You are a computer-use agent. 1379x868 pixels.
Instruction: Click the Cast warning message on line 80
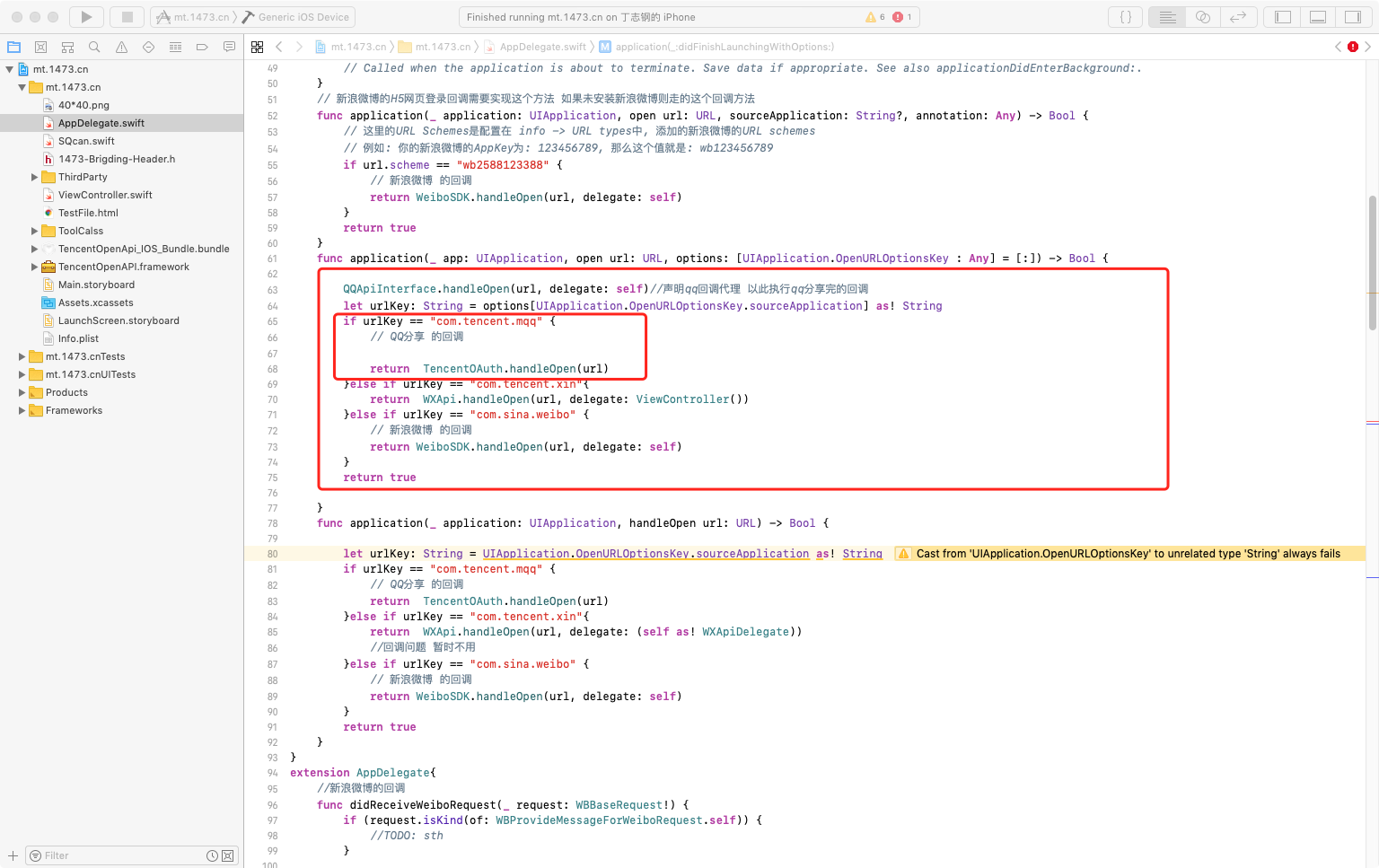tap(1128, 554)
